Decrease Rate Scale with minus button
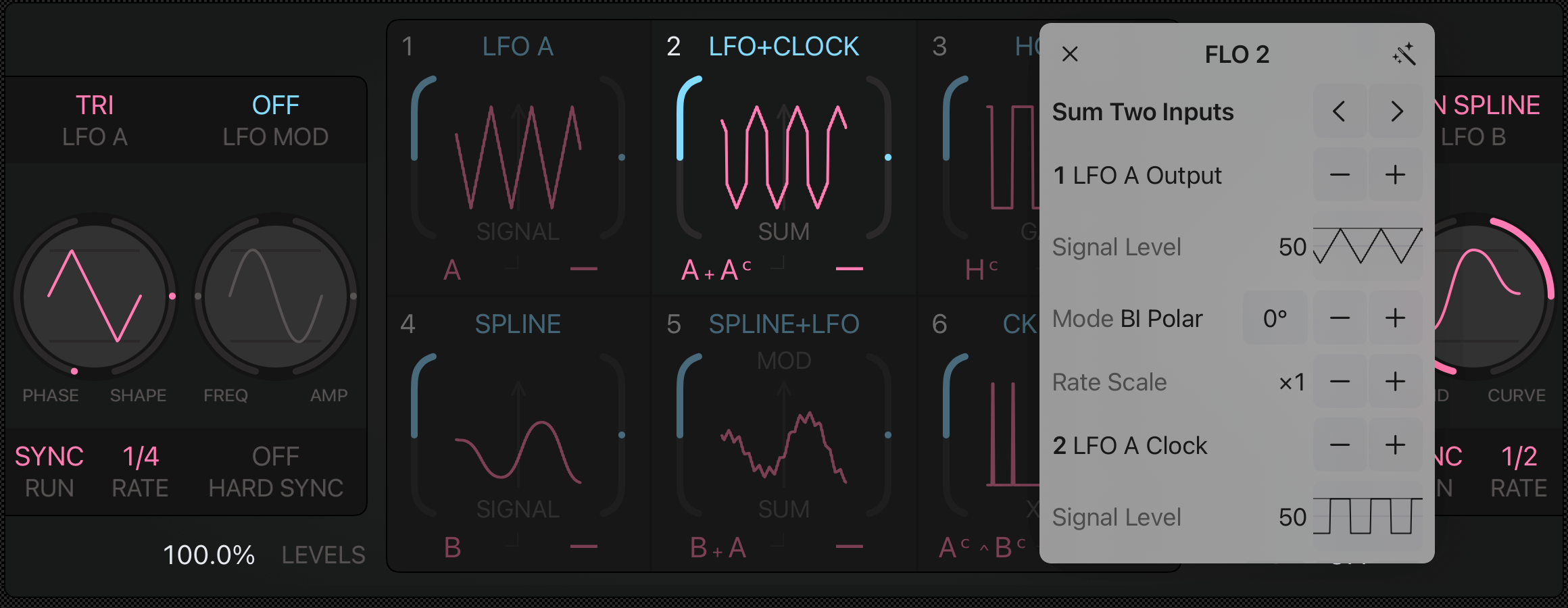Image resolution: width=1568 pixels, height=608 pixels. point(1340,382)
